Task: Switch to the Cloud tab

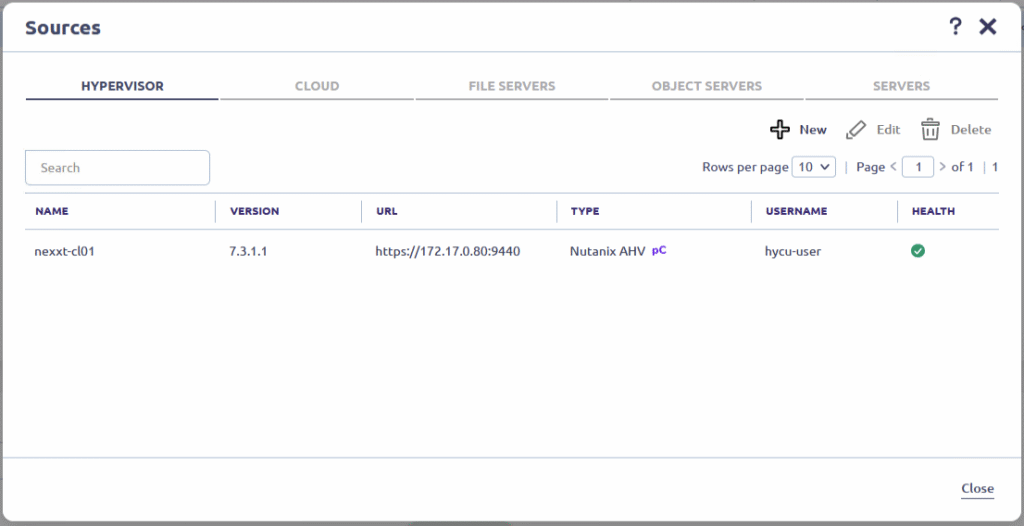Action: coord(316,86)
